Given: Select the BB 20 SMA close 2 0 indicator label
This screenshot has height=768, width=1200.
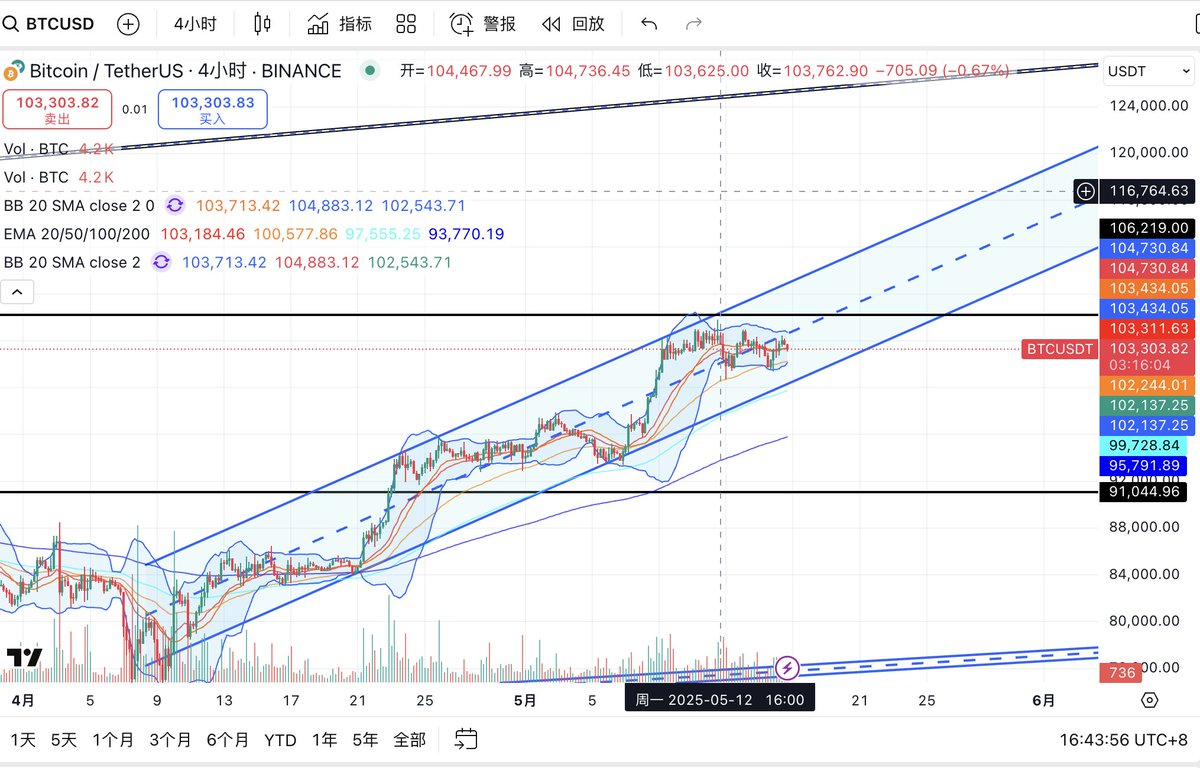Looking at the screenshot, I should point(80,205).
